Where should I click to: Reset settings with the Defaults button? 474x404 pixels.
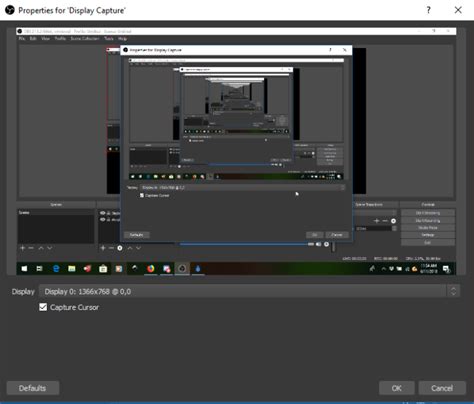[x=33, y=388]
